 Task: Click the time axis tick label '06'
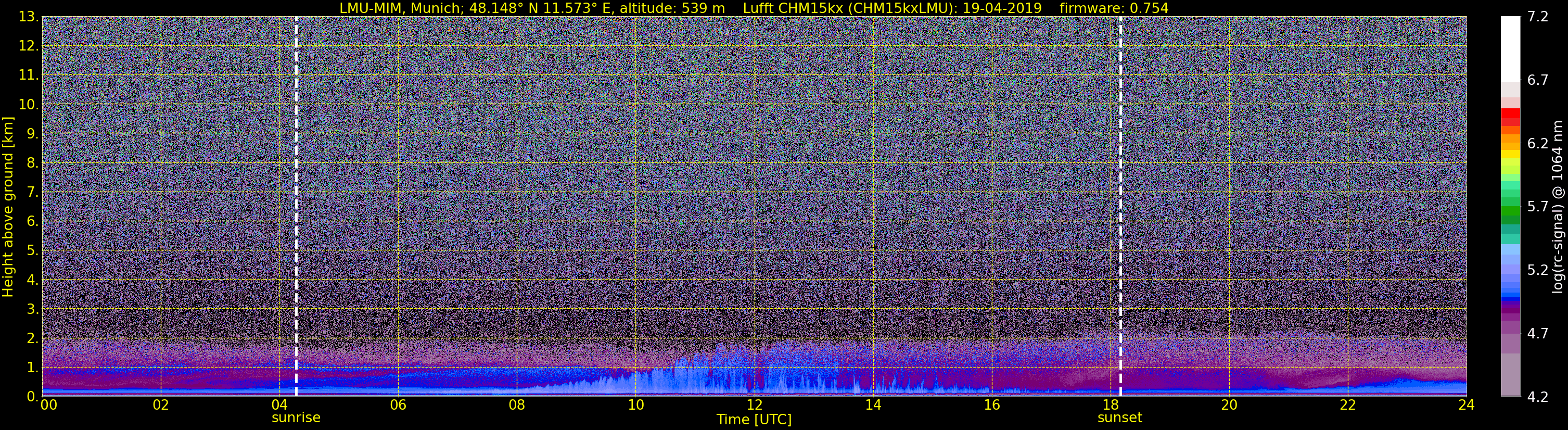[398, 405]
